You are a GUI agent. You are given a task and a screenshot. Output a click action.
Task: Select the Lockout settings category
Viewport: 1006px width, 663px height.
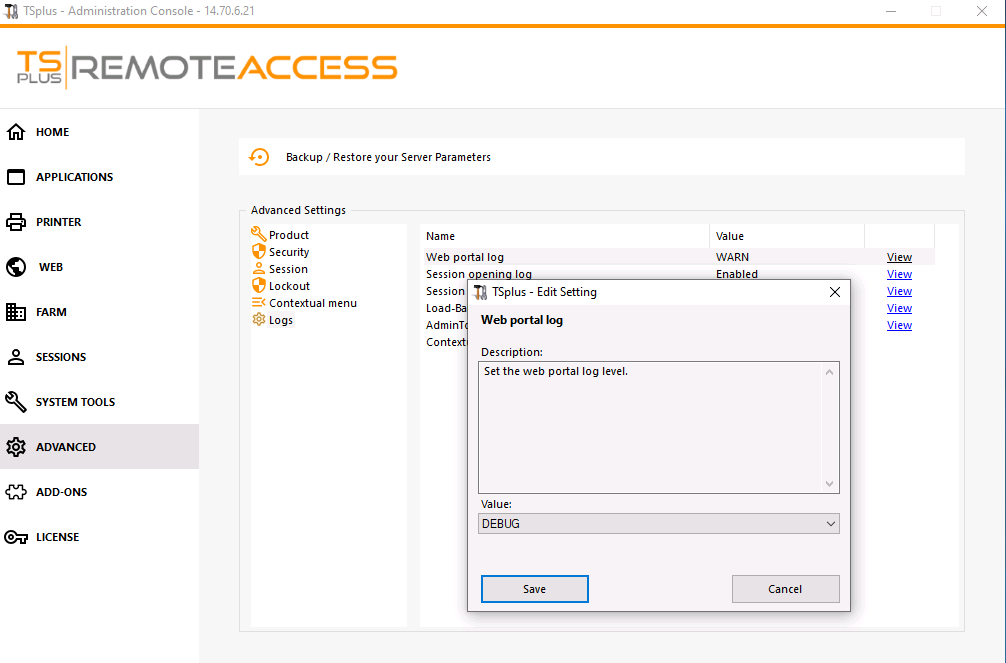tap(289, 286)
